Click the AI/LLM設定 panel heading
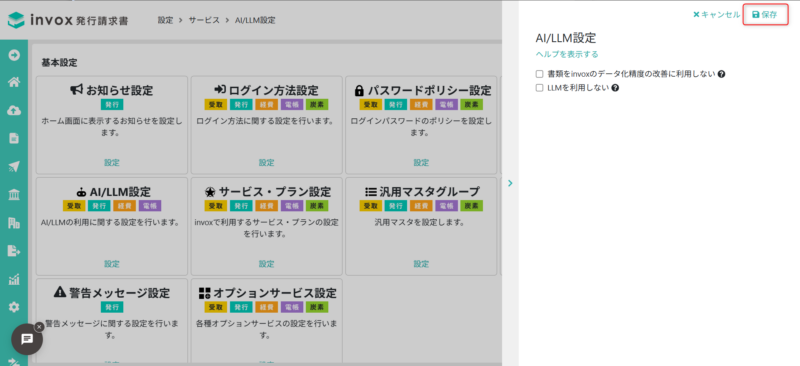The width and height of the screenshot is (800, 366). 566,38
